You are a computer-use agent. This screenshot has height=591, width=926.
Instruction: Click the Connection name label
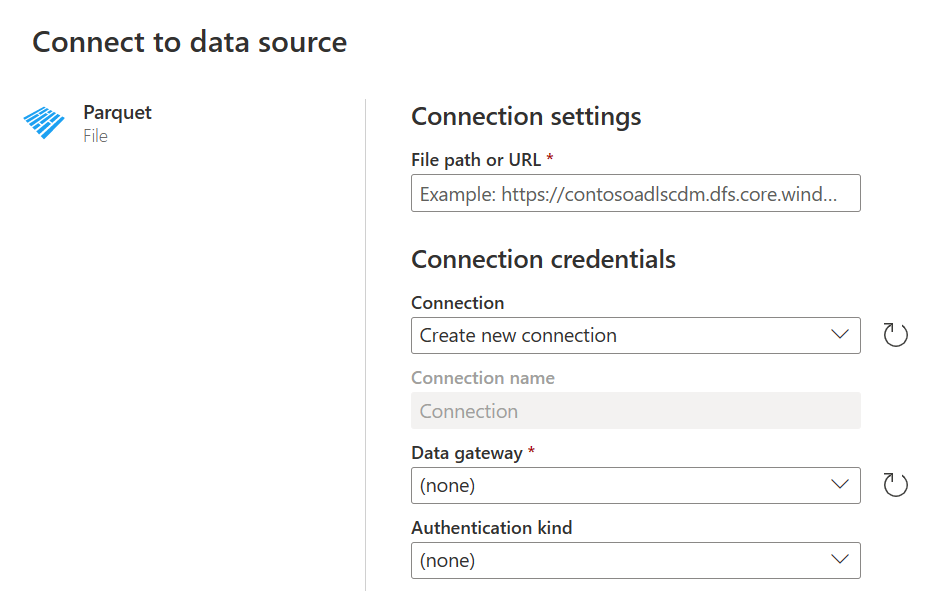point(482,378)
